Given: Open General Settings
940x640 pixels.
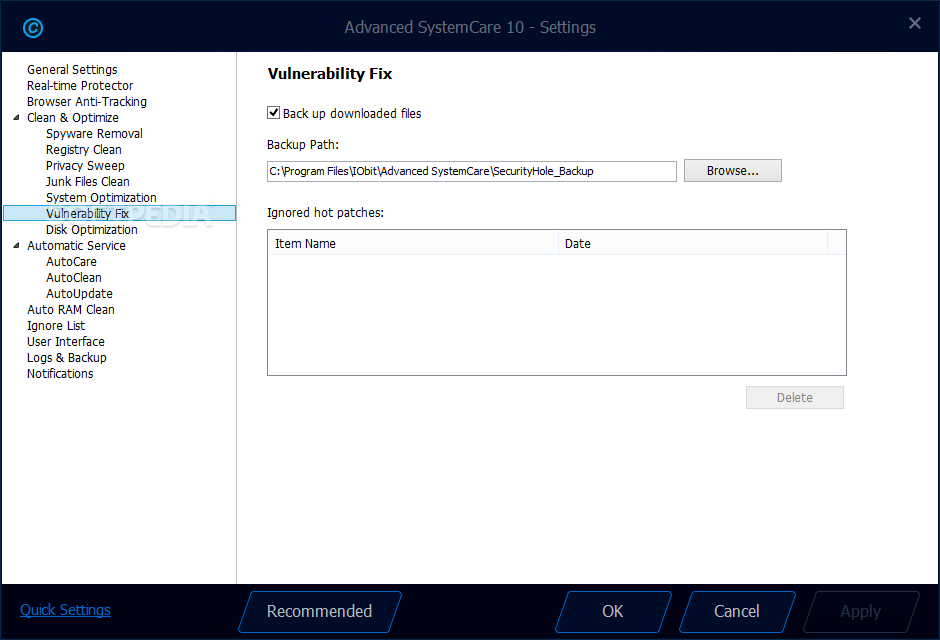Looking at the screenshot, I should (72, 70).
